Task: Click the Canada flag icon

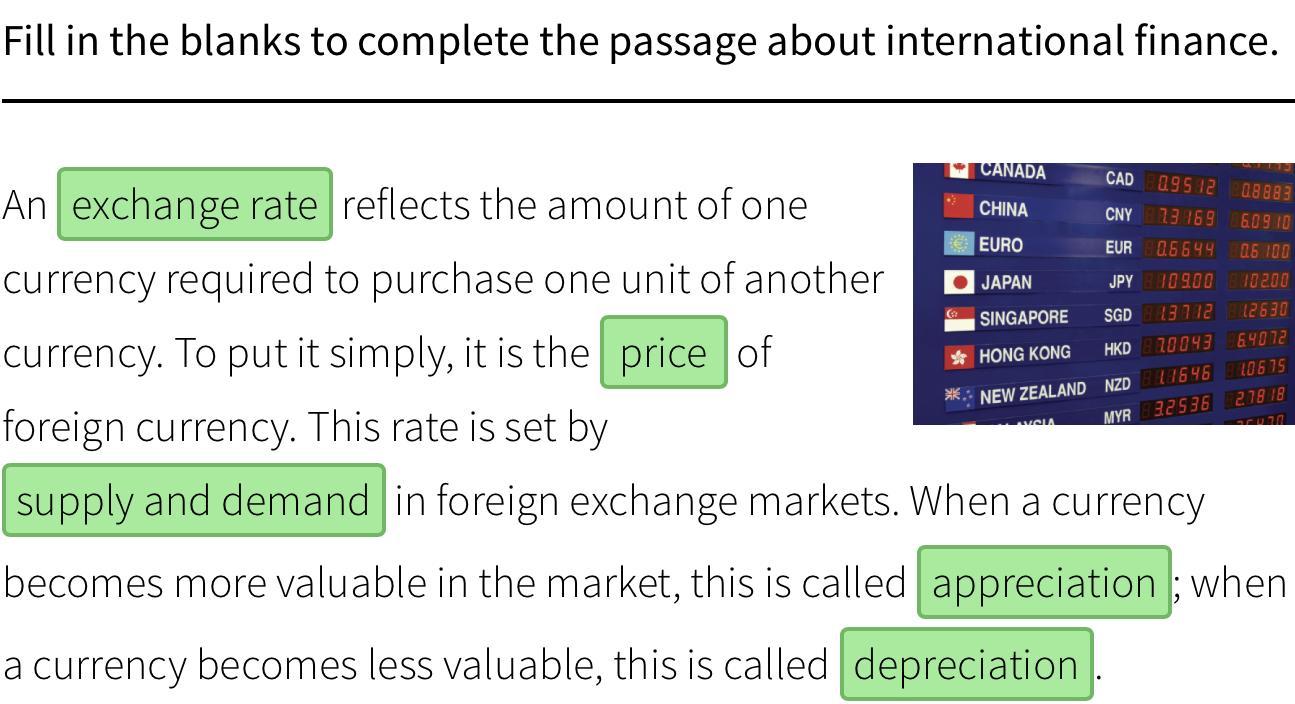Action: [x=959, y=170]
